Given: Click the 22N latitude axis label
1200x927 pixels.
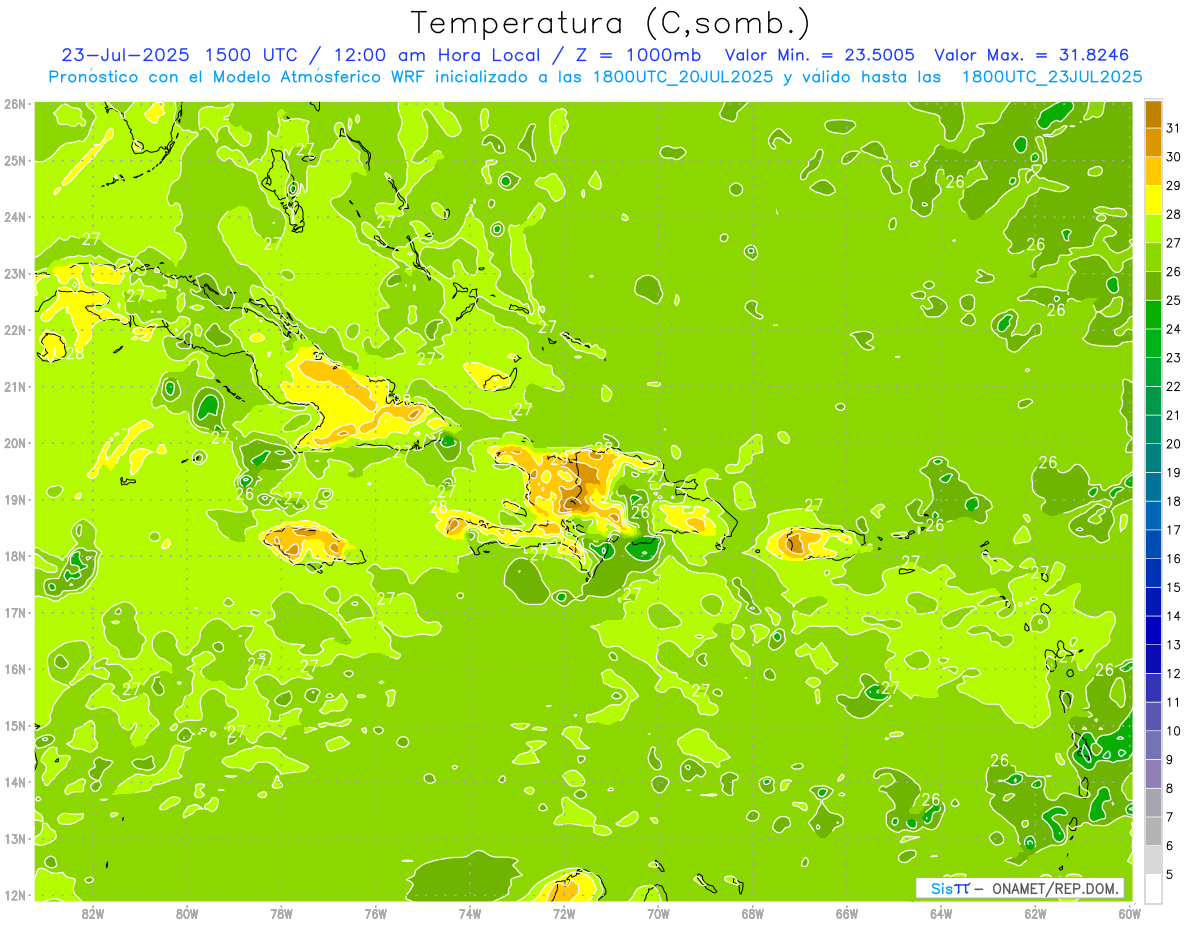Looking at the screenshot, I should [x=15, y=330].
